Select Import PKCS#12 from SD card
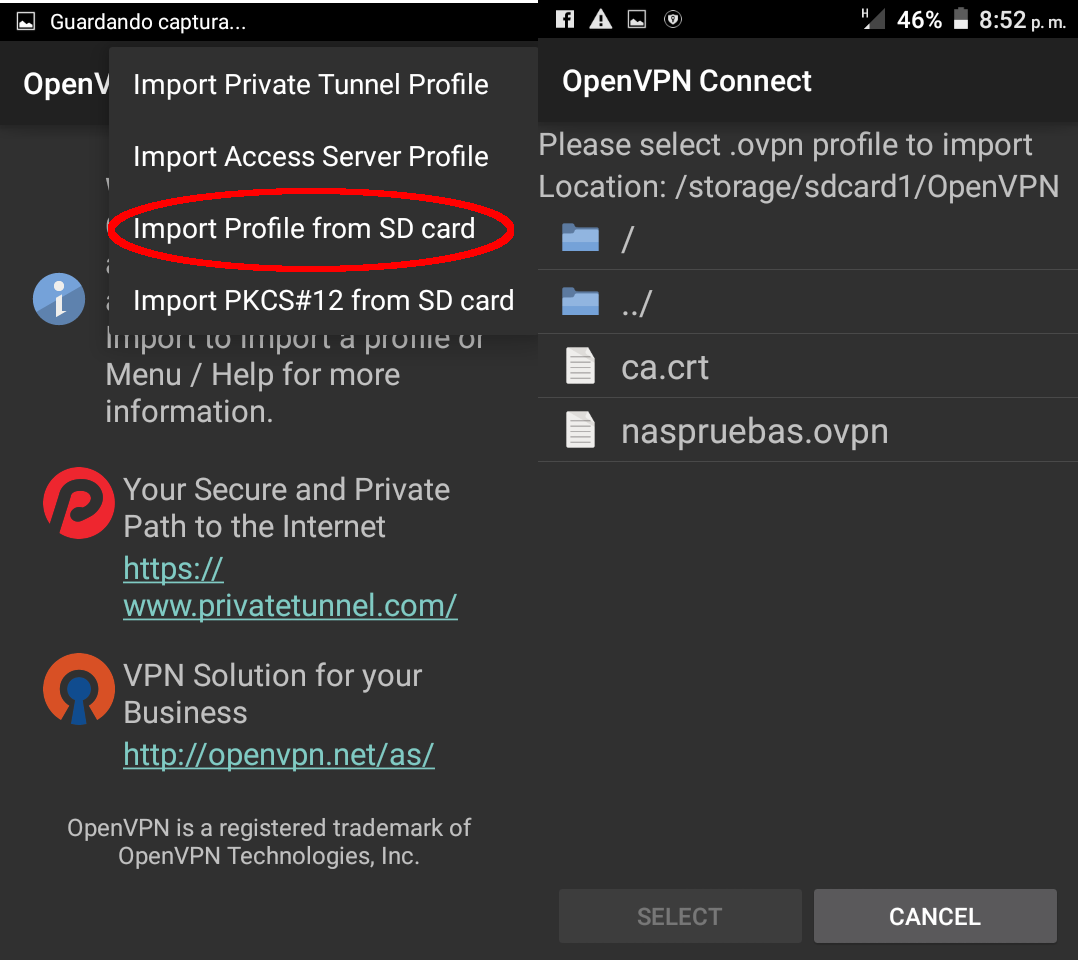1080x960 pixels. 323,301
